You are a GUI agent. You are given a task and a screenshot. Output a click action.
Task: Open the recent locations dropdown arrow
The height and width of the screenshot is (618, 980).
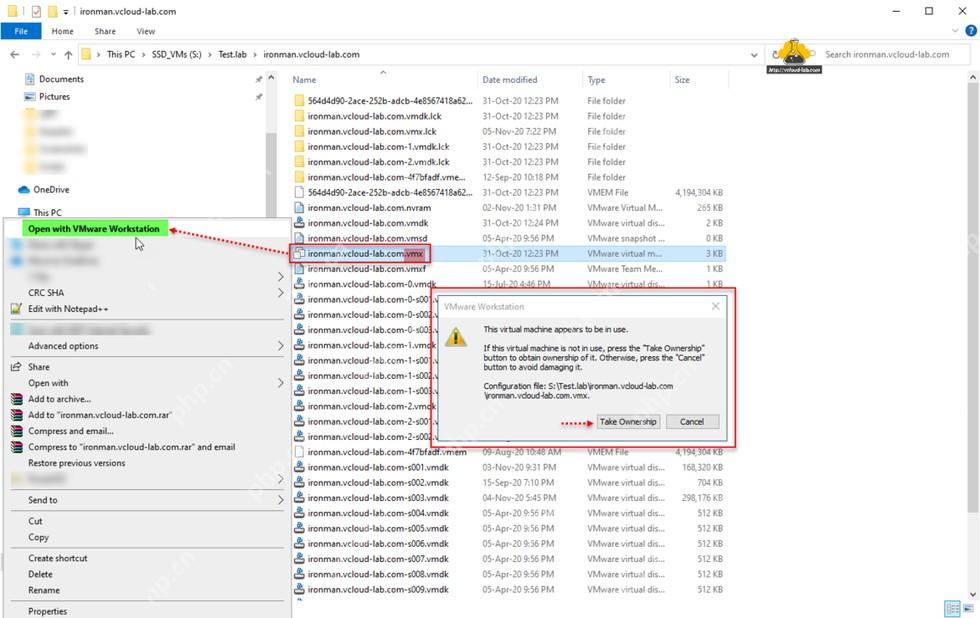coord(53,54)
